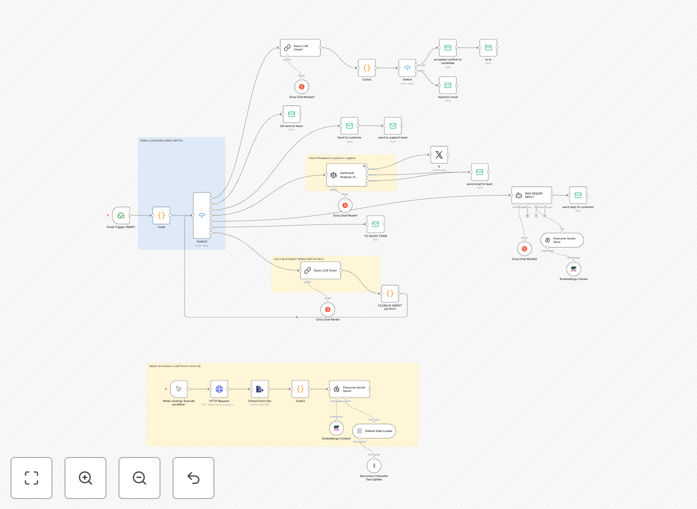Screen dimensions: 697x509
Task: Select the Embeddings Cohere node on right
Action: tap(573, 269)
